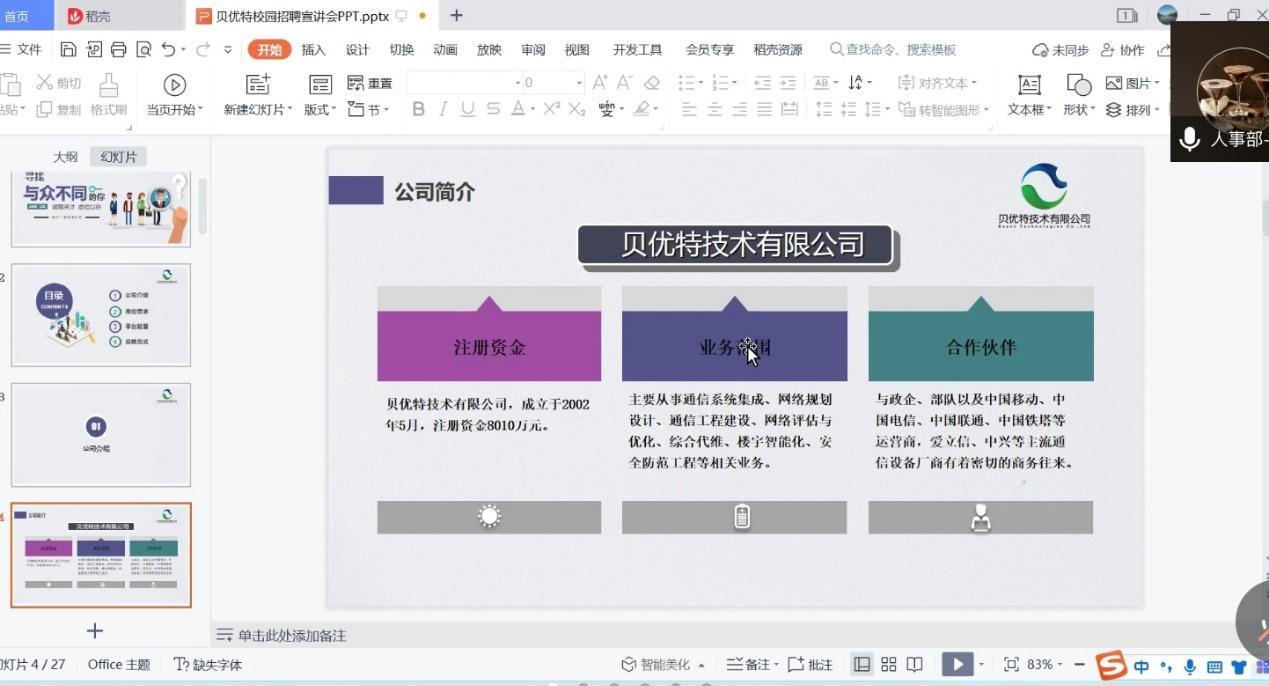Image resolution: width=1269 pixels, height=686 pixels.
Task: Open a new document tab with plus
Action: pyautogui.click(x=456, y=16)
